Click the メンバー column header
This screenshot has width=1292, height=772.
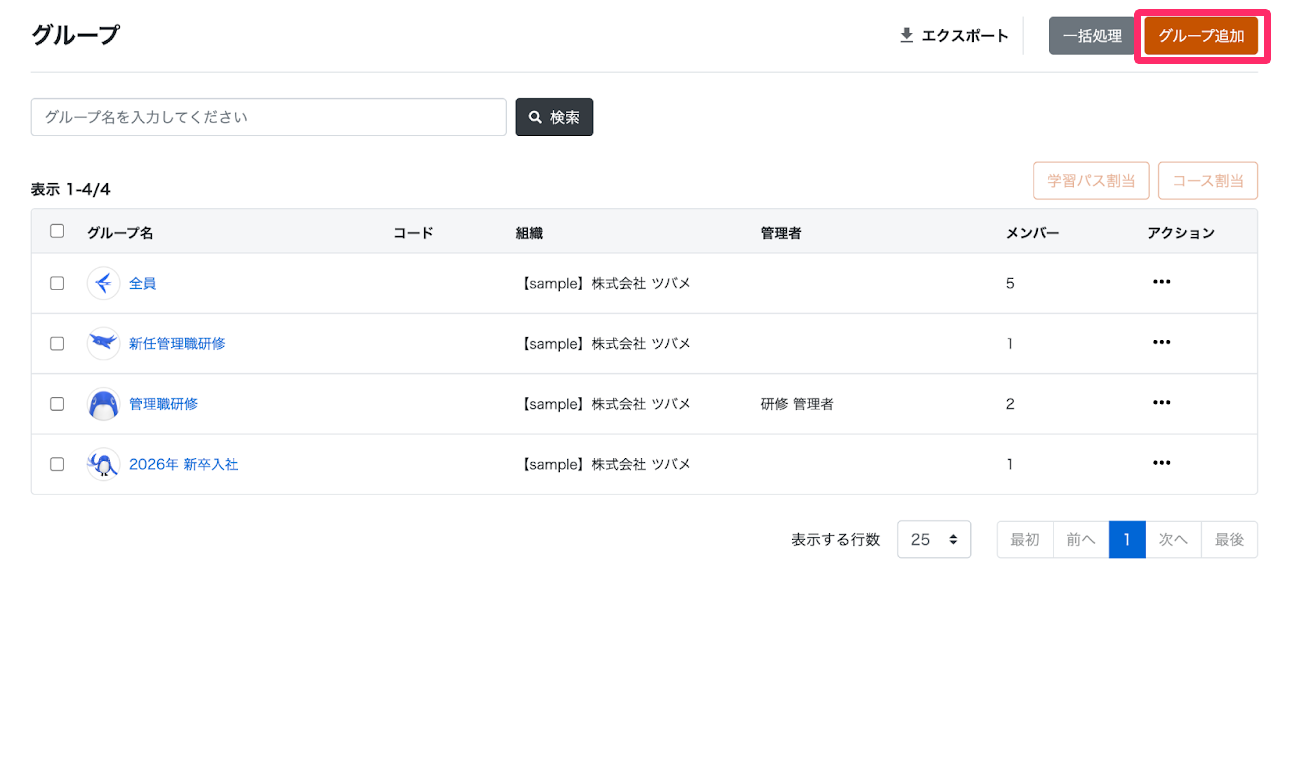[x=1032, y=233]
